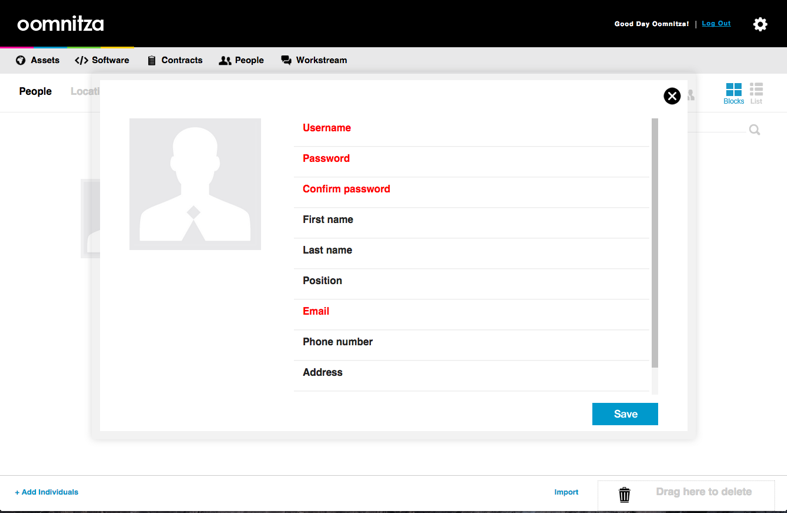Image resolution: width=787 pixels, height=513 pixels.
Task: Click the search magnifier icon
Action: pyautogui.click(x=755, y=130)
